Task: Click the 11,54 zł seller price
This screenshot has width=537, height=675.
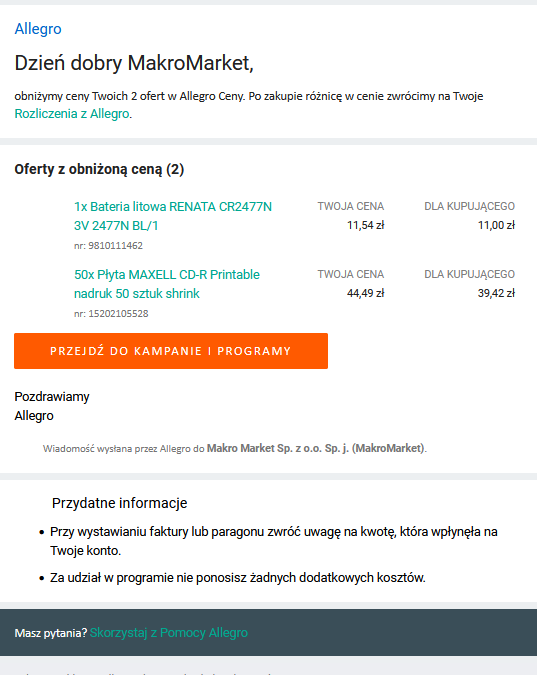Action: [x=366, y=225]
